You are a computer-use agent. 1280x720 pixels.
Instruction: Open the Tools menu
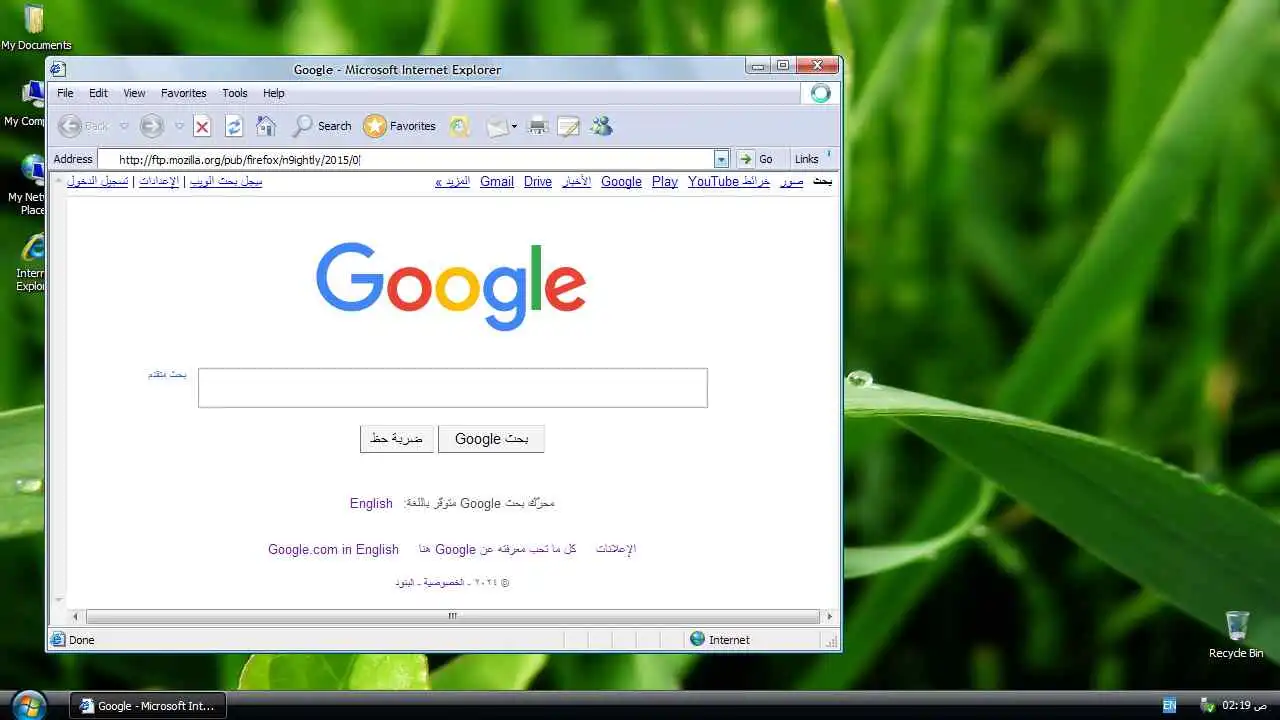click(235, 93)
